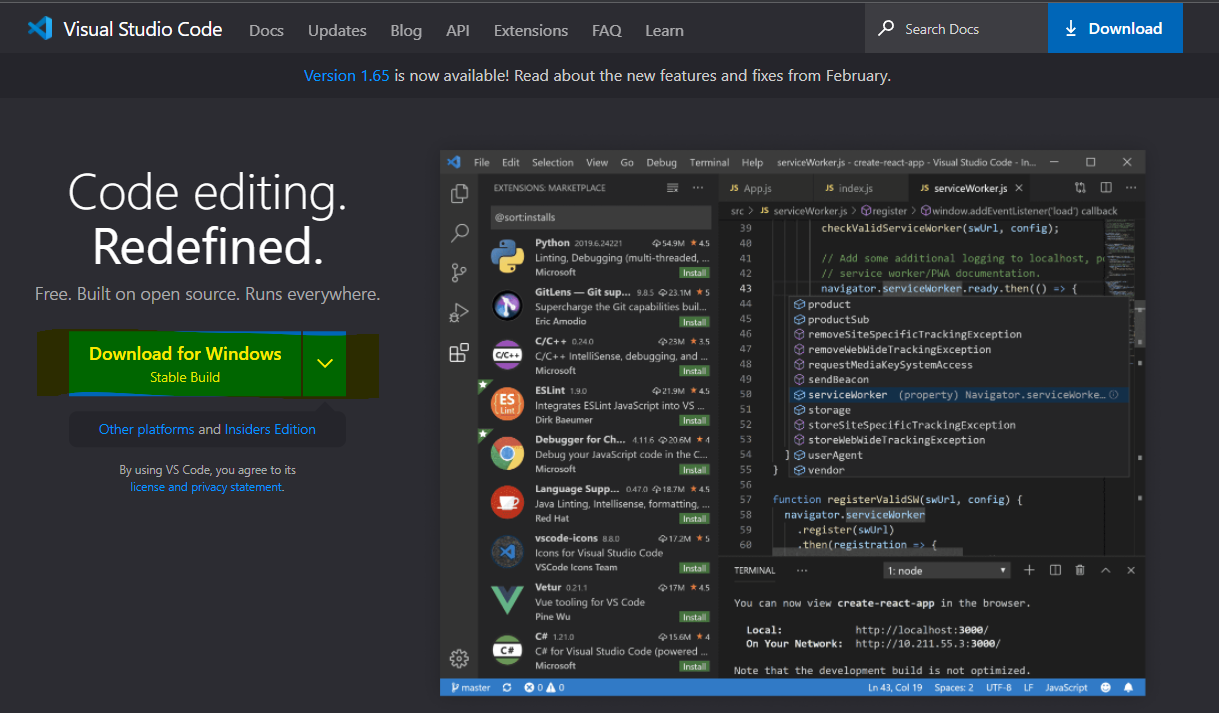Click the @sort:installs search box
Image resolution: width=1219 pixels, height=713 pixels.
601,217
